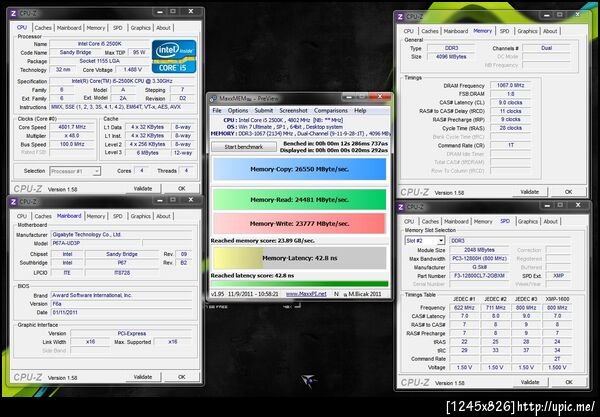Click the MaxxMEM title bar application icon
Image resolution: width=600 pixels, height=417 pixels.
pyautogui.click(x=213, y=99)
